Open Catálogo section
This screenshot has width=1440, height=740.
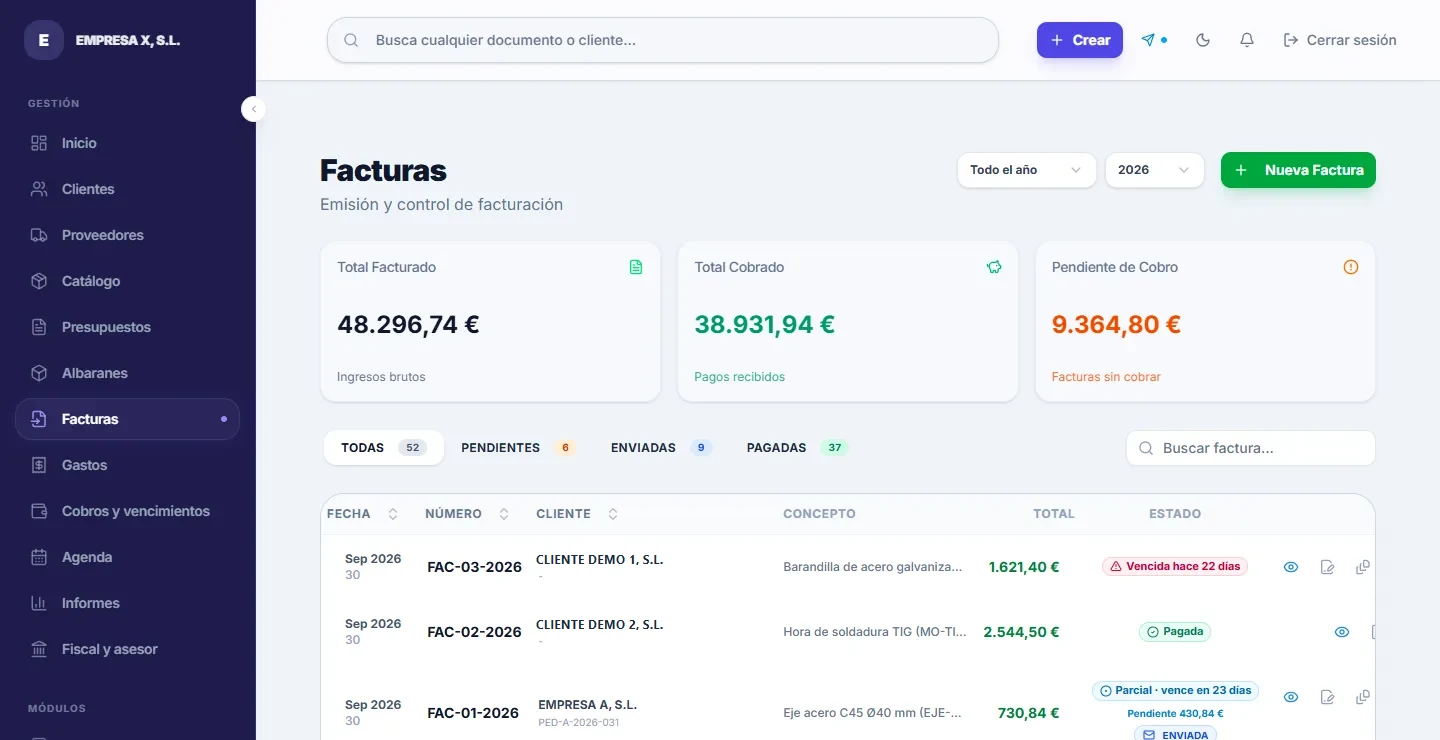pyautogui.click(x=127, y=281)
